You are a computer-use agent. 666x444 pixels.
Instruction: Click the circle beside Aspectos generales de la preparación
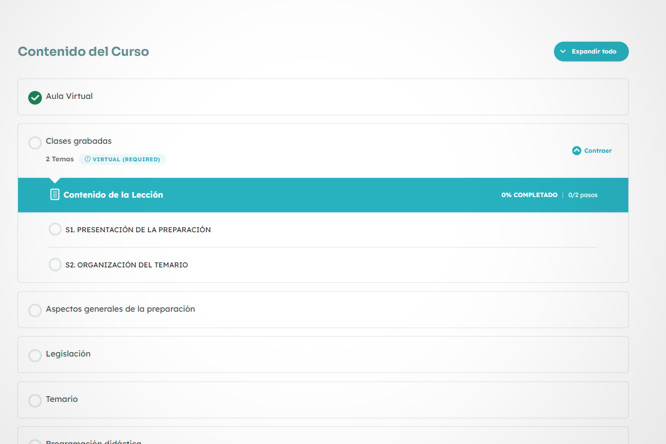click(35, 310)
